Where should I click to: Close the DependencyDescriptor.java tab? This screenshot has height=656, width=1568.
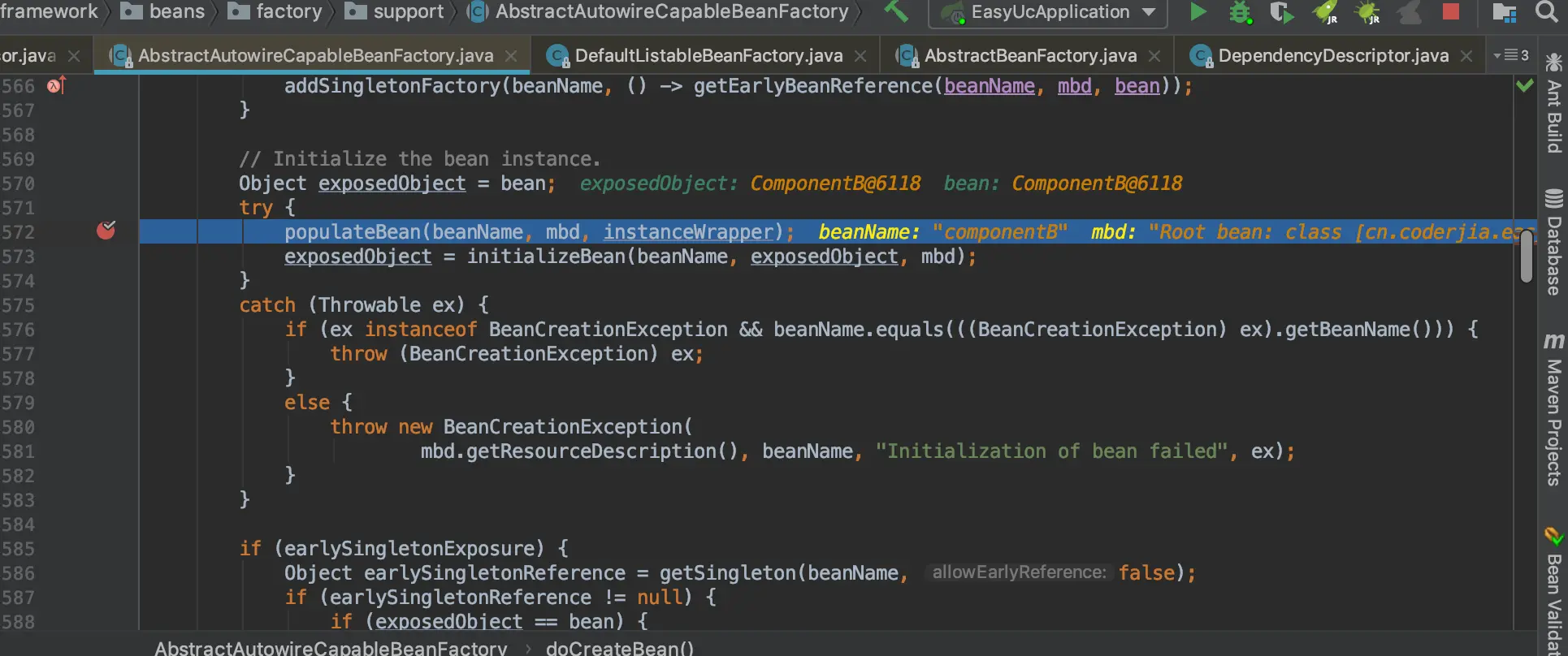(1466, 56)
